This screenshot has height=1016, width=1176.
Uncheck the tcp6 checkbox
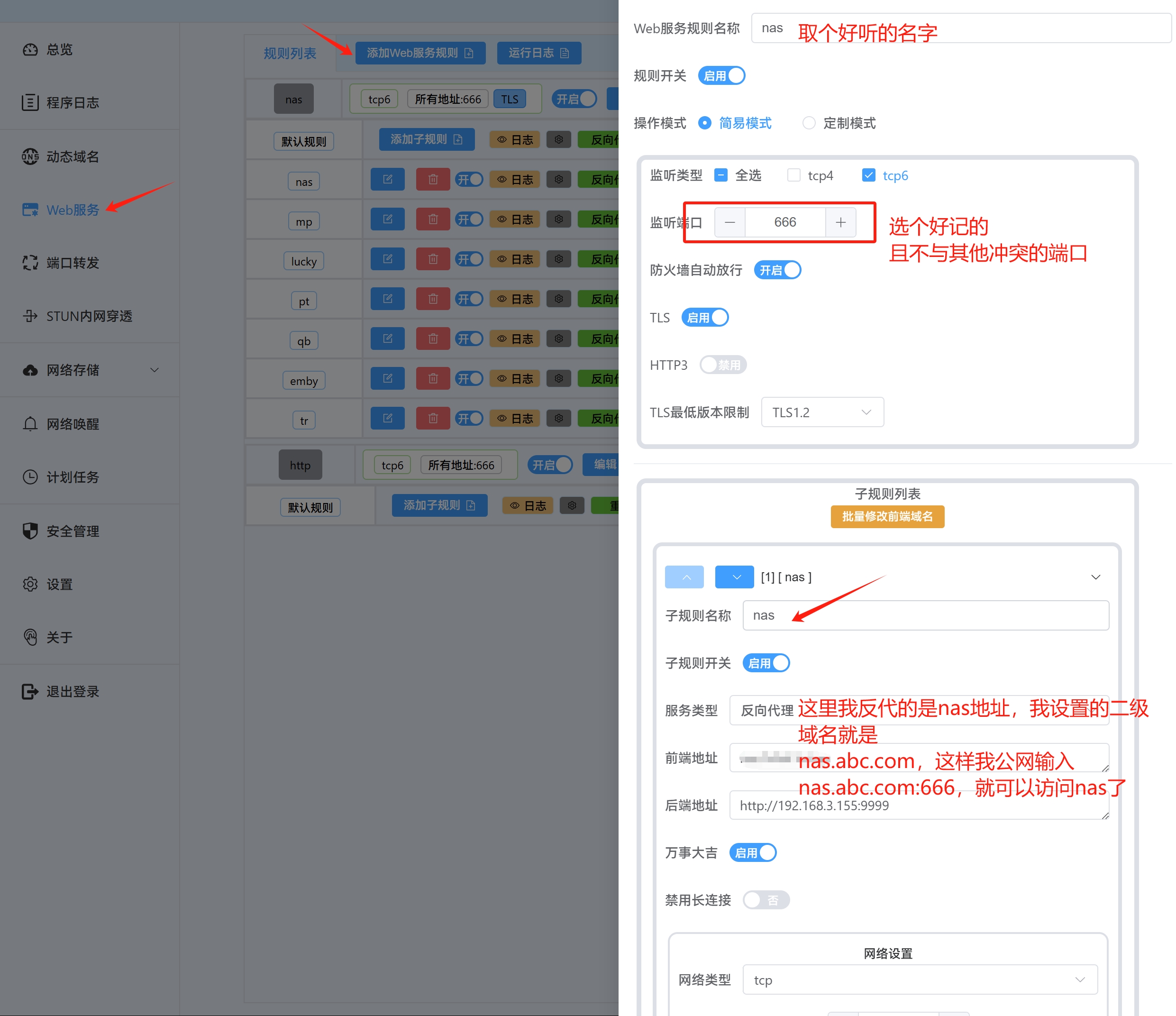point(868,175)
